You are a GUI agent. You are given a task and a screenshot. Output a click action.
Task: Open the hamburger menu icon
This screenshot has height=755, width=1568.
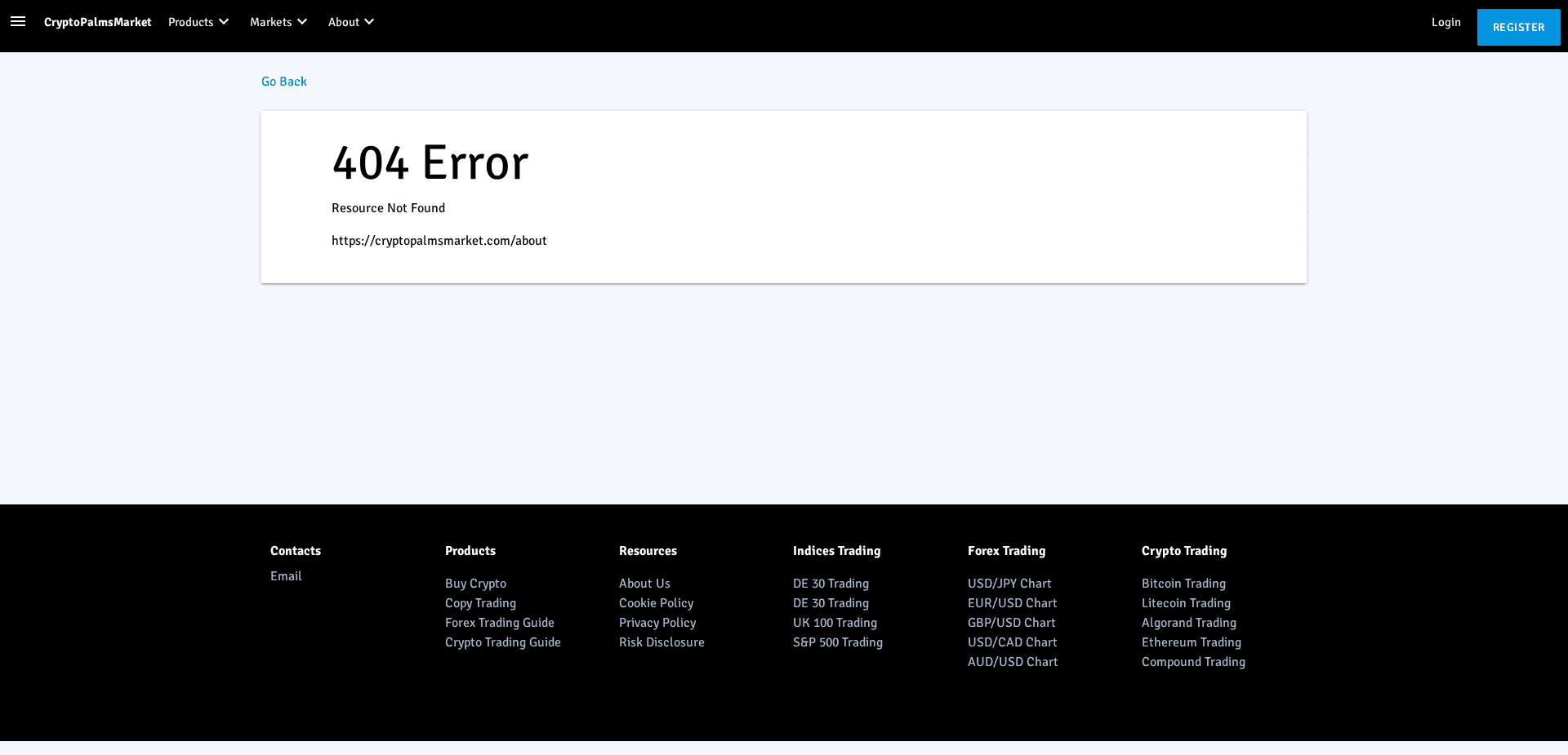pos(18,22)
